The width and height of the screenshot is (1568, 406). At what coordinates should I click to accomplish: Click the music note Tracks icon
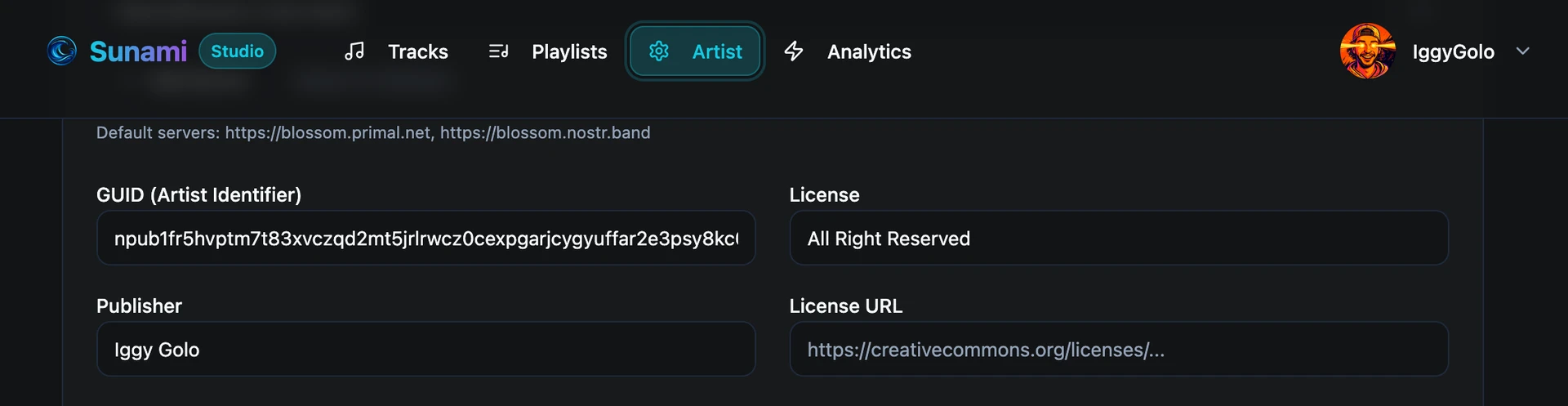(x=354, y=51)
